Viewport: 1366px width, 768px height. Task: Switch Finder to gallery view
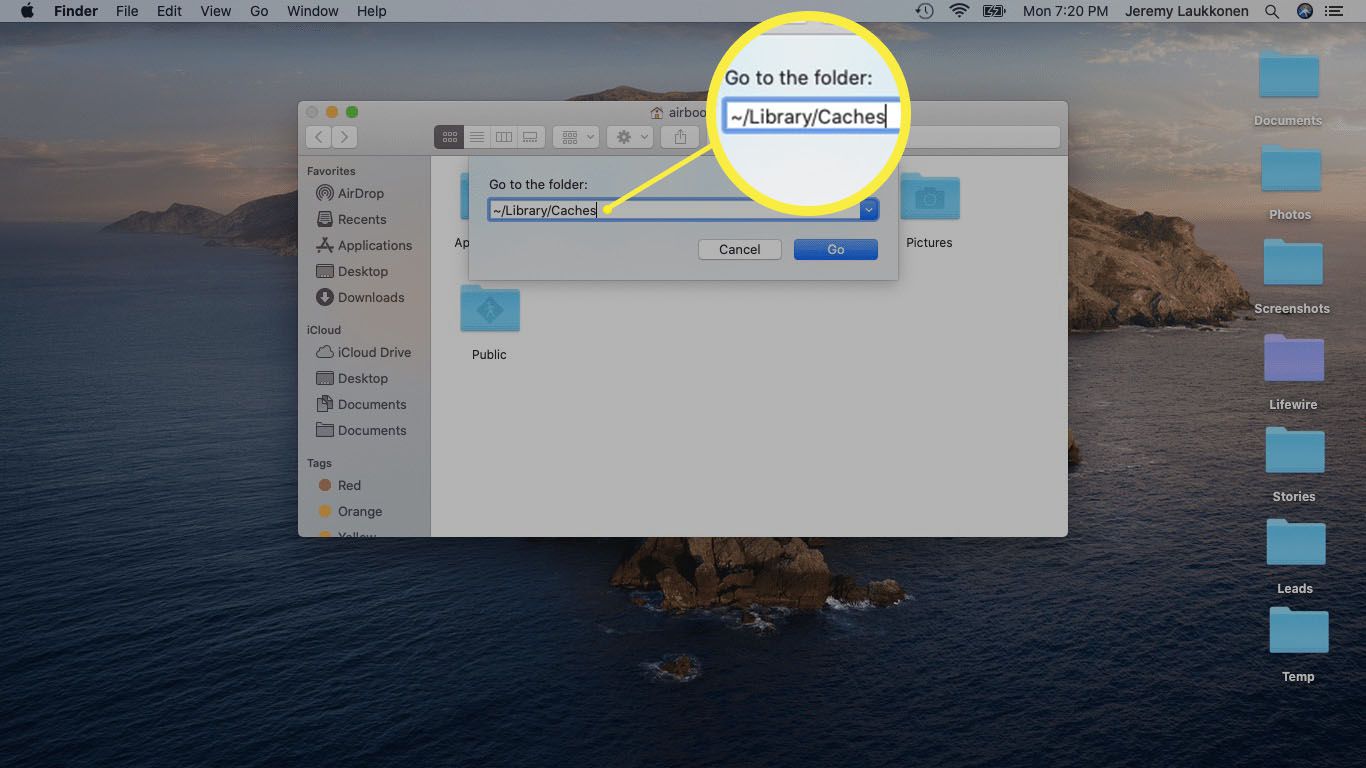click(x=531, y=137)
